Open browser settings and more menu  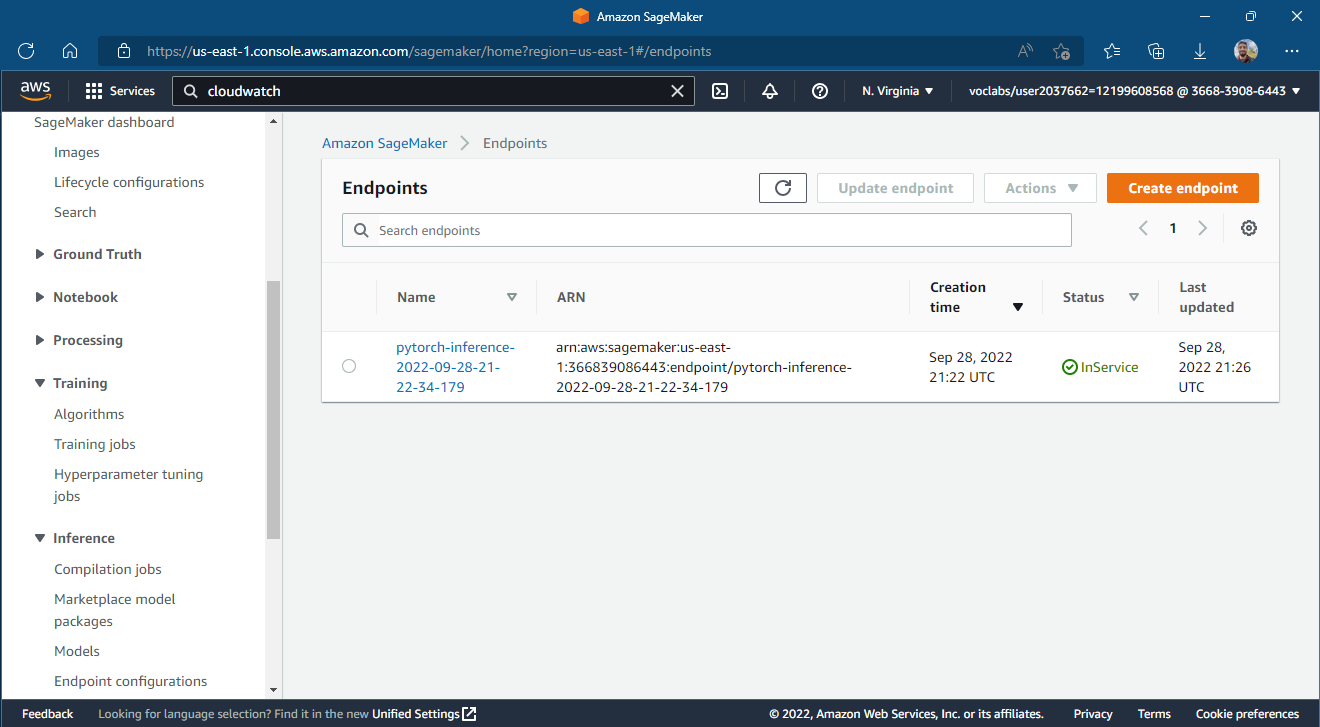pyautogui.click(x=1292, y=50)
